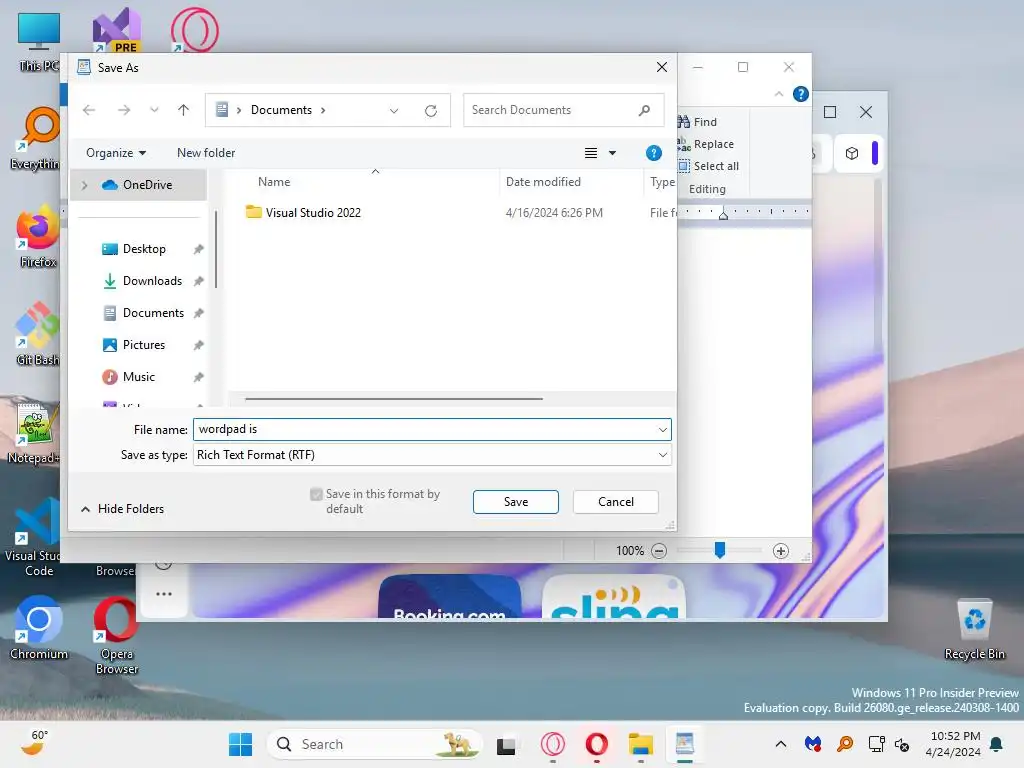Open WordPad taskbar icon

[684, 744]
